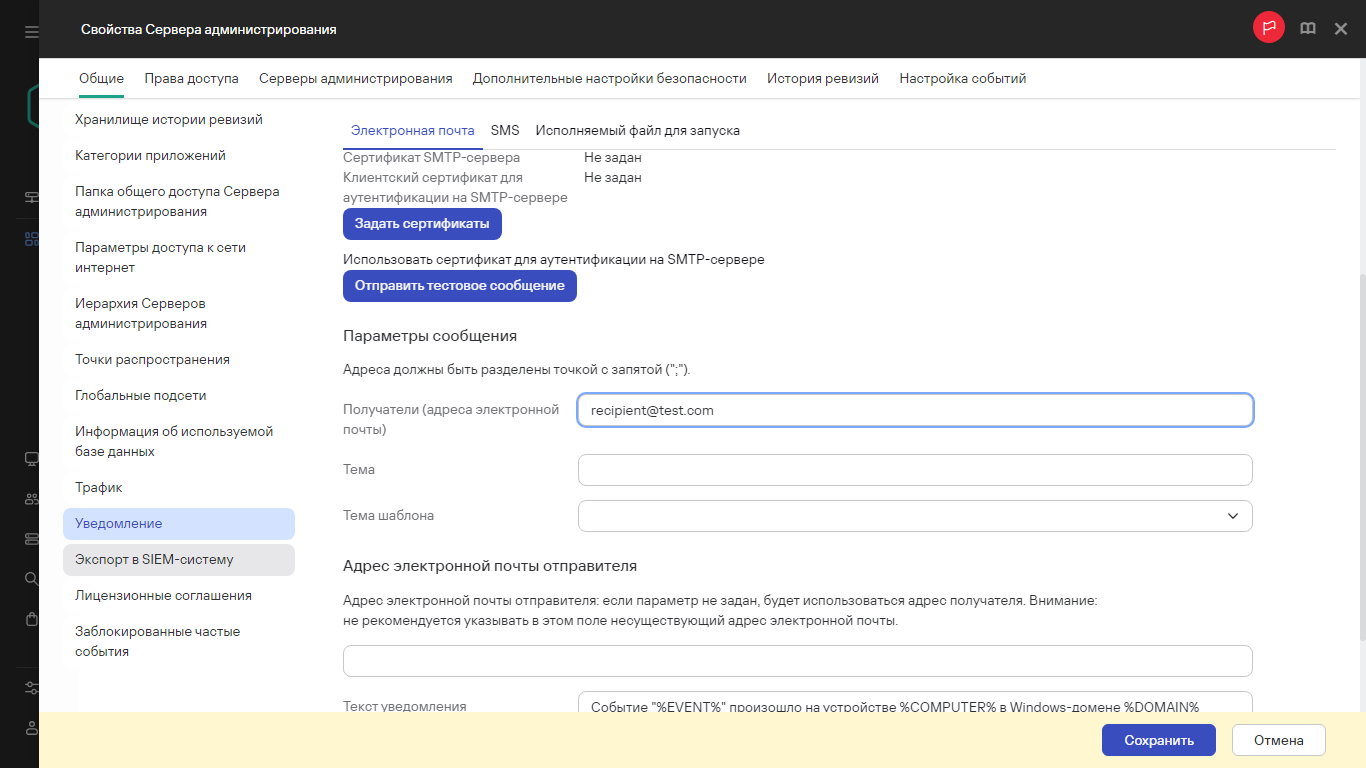Open the Трафик section in the side list
Viewport: 1366px width, 768px height.
[x=99, y=488]
